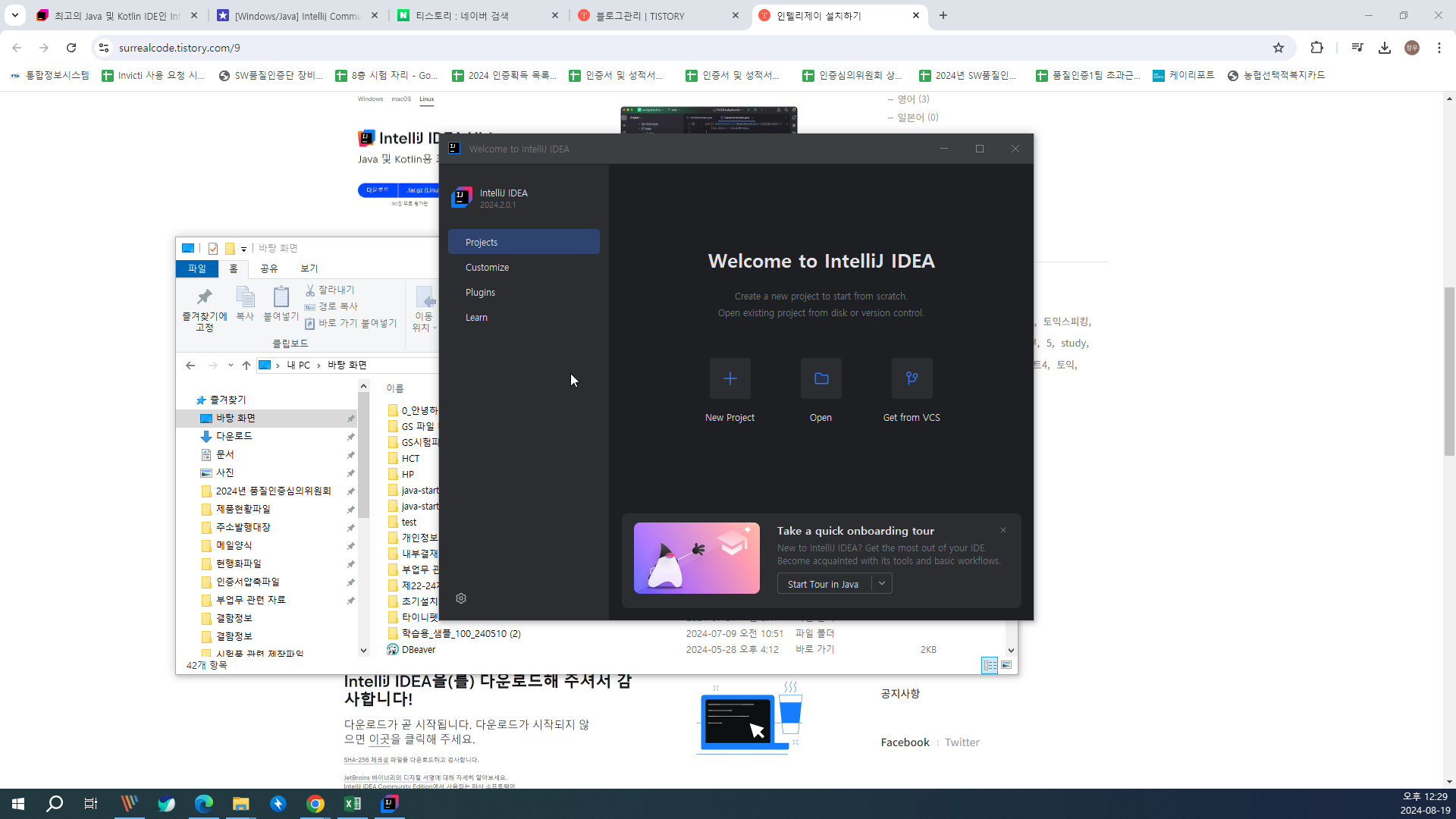
Task: Click the Chrome address bar URL
Action: pos(180,48)
